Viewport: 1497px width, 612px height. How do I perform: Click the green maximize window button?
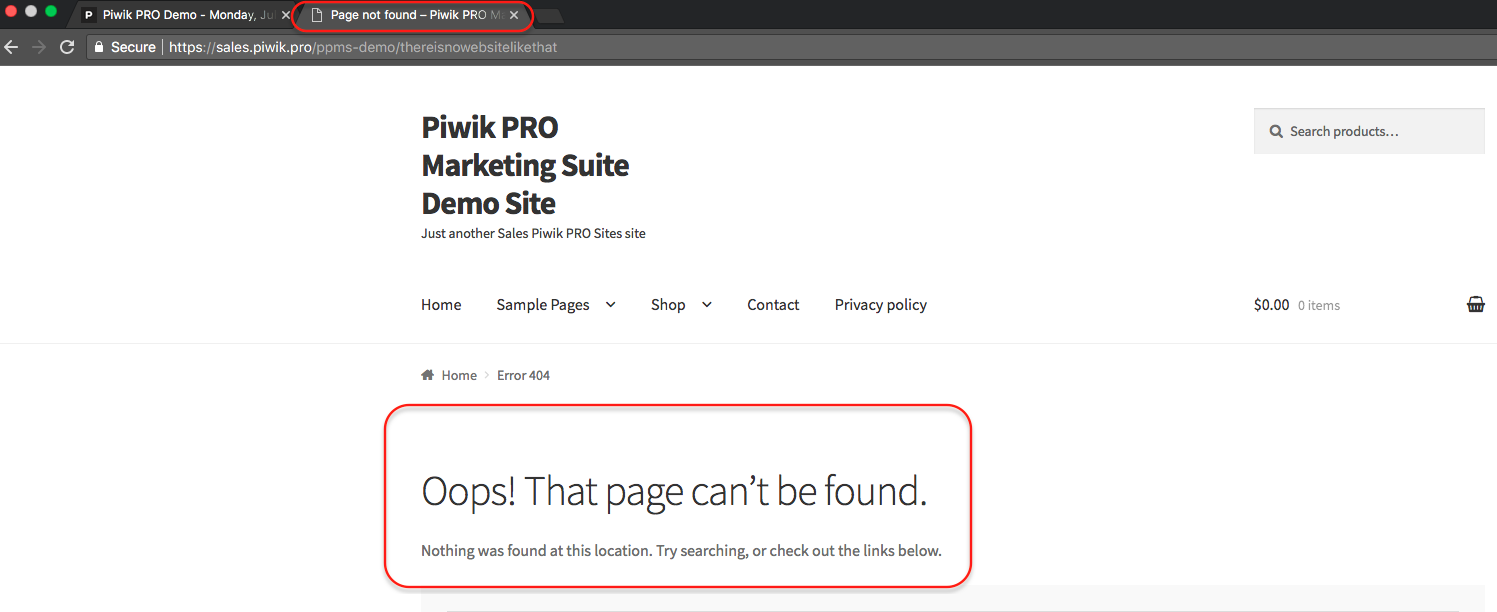(x=51, y=11)
